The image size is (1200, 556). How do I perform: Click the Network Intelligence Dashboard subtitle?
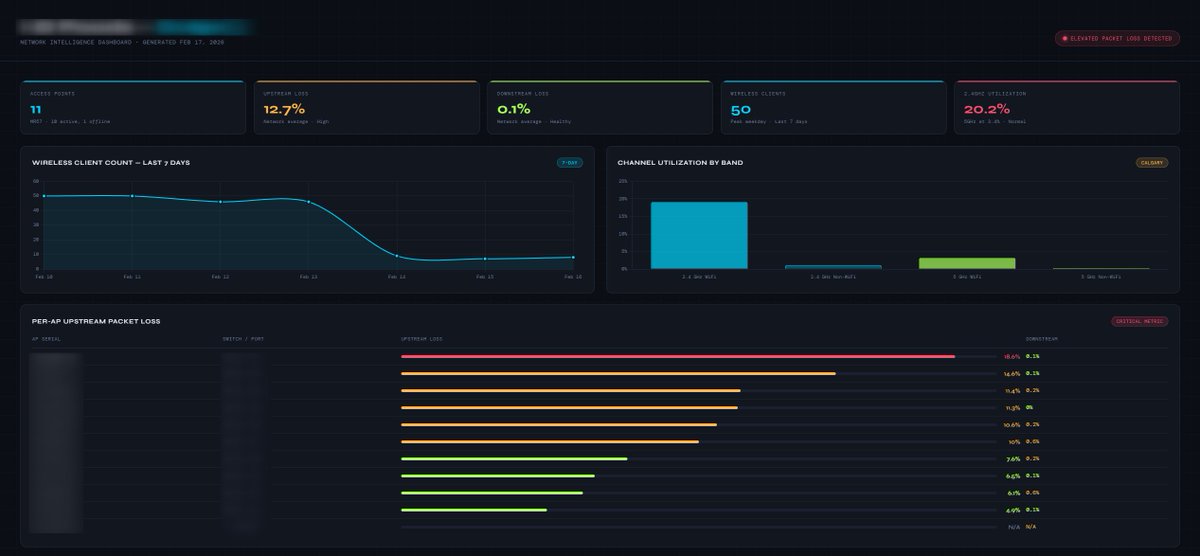pos(122,42)
